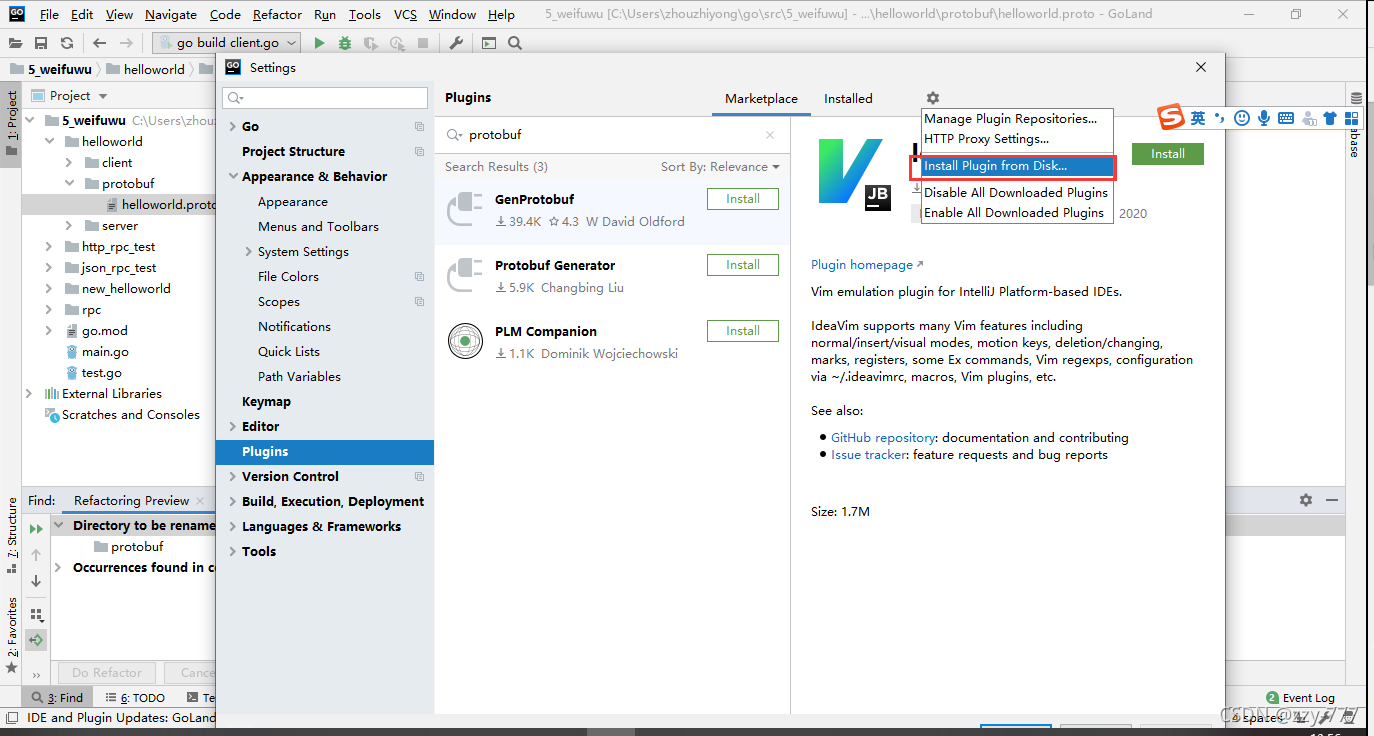Open the Sort By: Relevance dropdown
The width and height of the screenshot is (1374, 736).
pos(720,167)
